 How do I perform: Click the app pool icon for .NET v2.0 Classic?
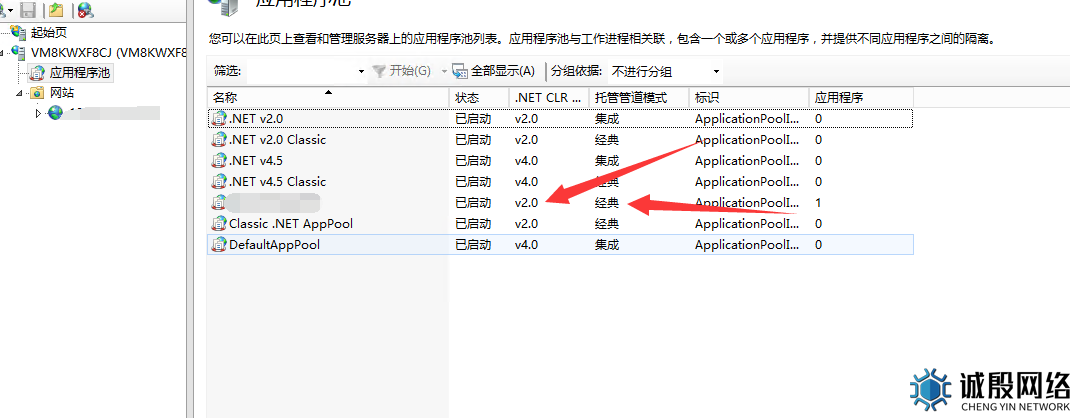(x=219, y=139)
